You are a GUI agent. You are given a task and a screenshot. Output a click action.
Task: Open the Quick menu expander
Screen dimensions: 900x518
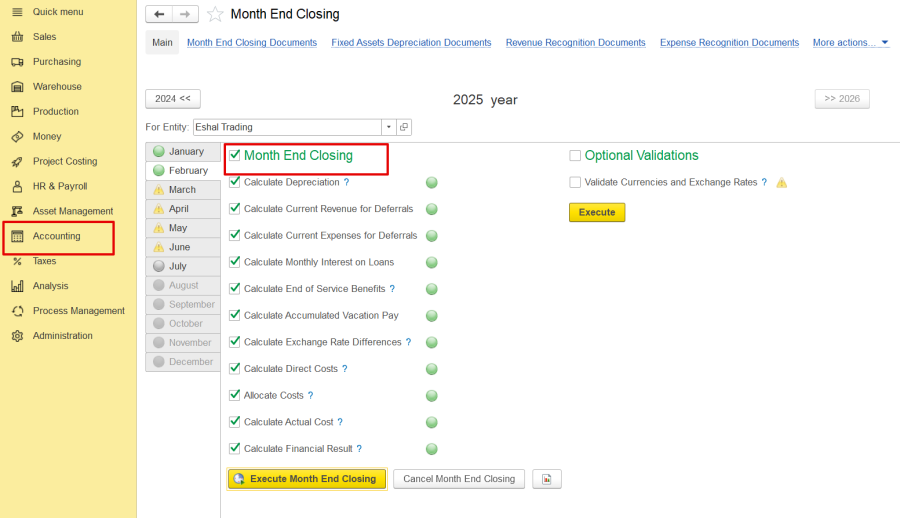coord(17,12)
